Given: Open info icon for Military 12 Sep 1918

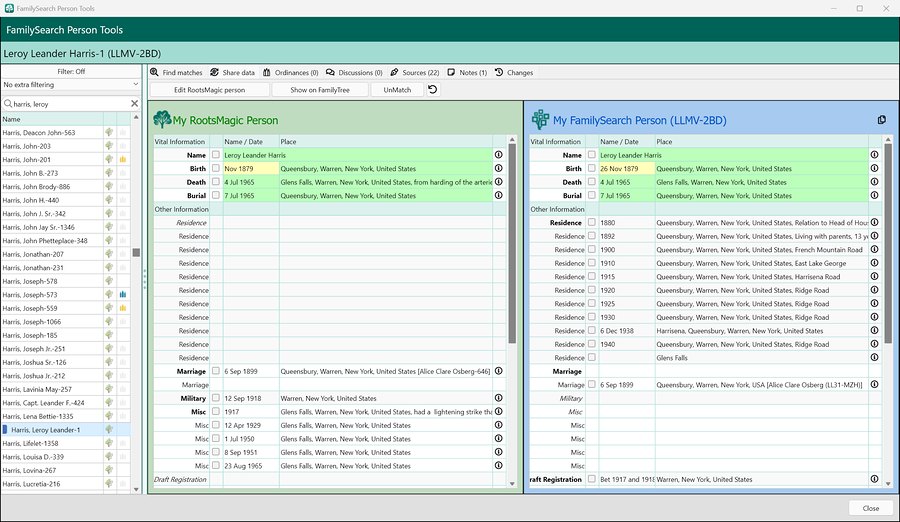Looking at the screenshot, I should pos(498,398).
